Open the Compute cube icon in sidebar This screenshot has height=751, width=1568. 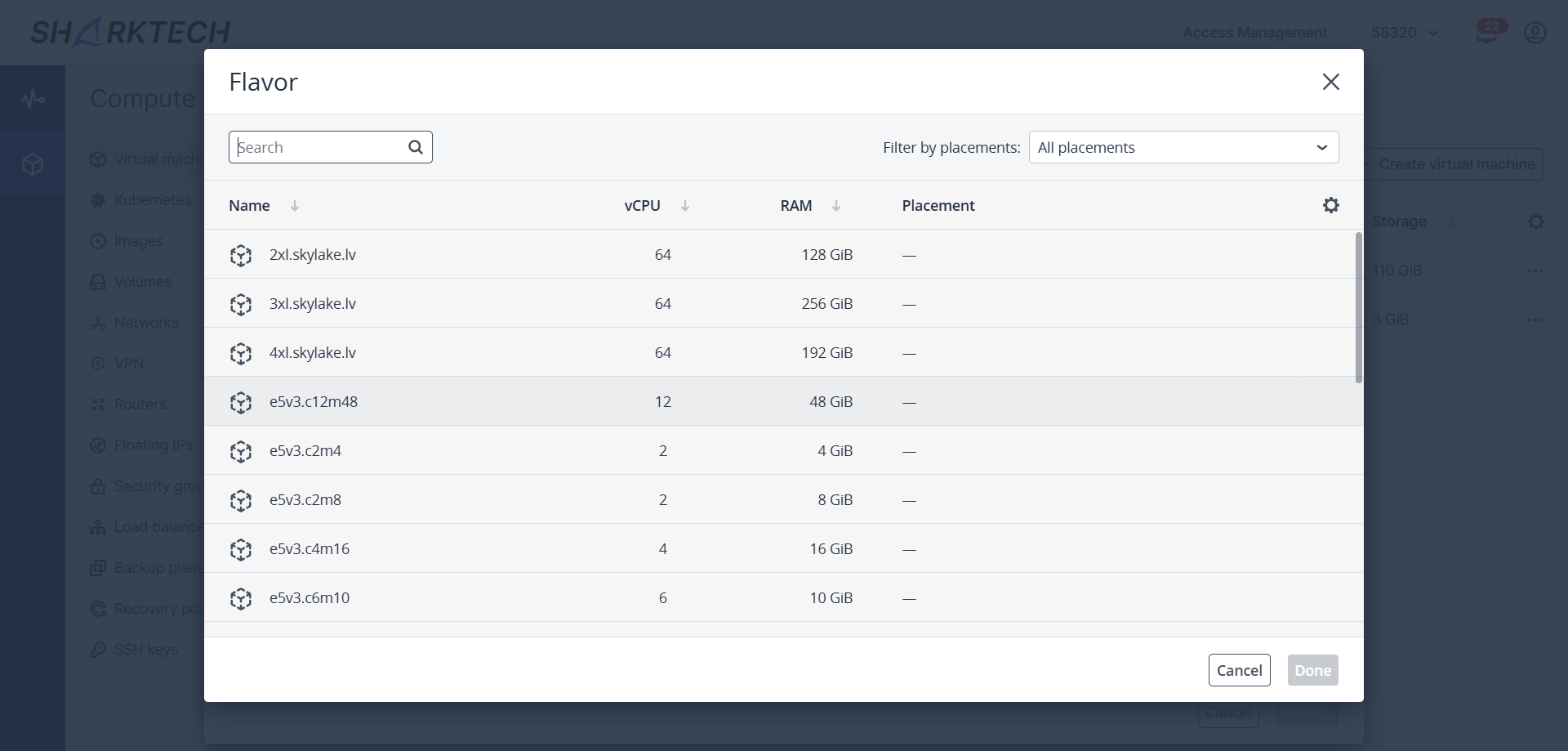[x=33, y=164]
